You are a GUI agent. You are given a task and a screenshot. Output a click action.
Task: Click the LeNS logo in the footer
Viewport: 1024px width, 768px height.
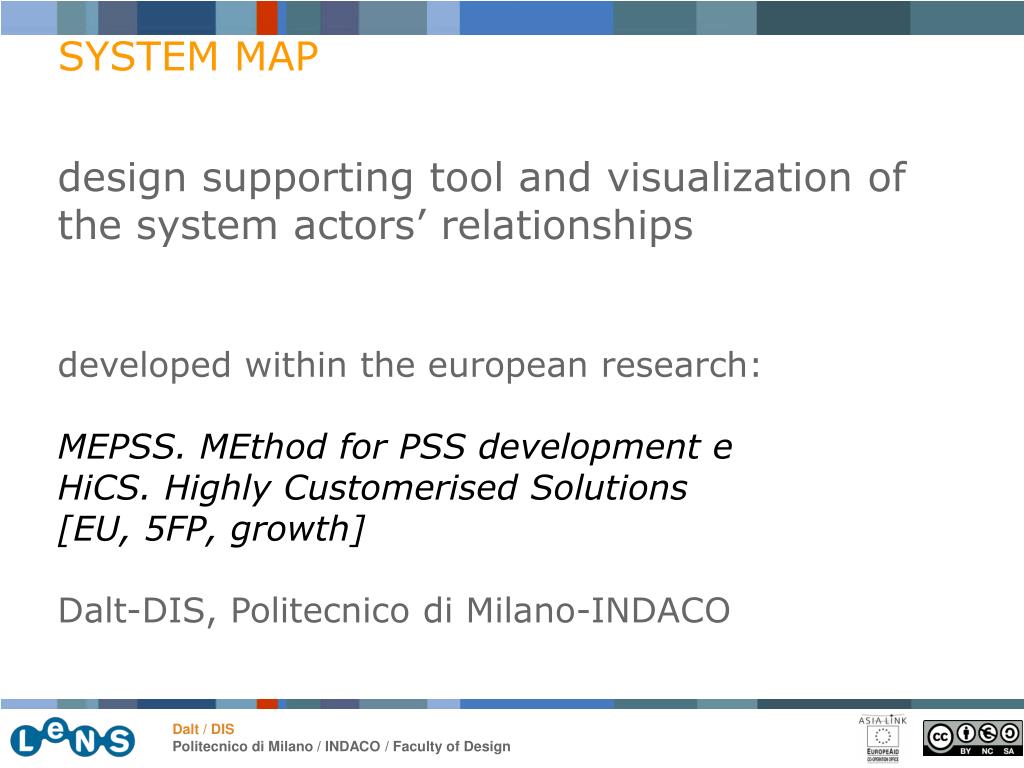tap(72, 739)
